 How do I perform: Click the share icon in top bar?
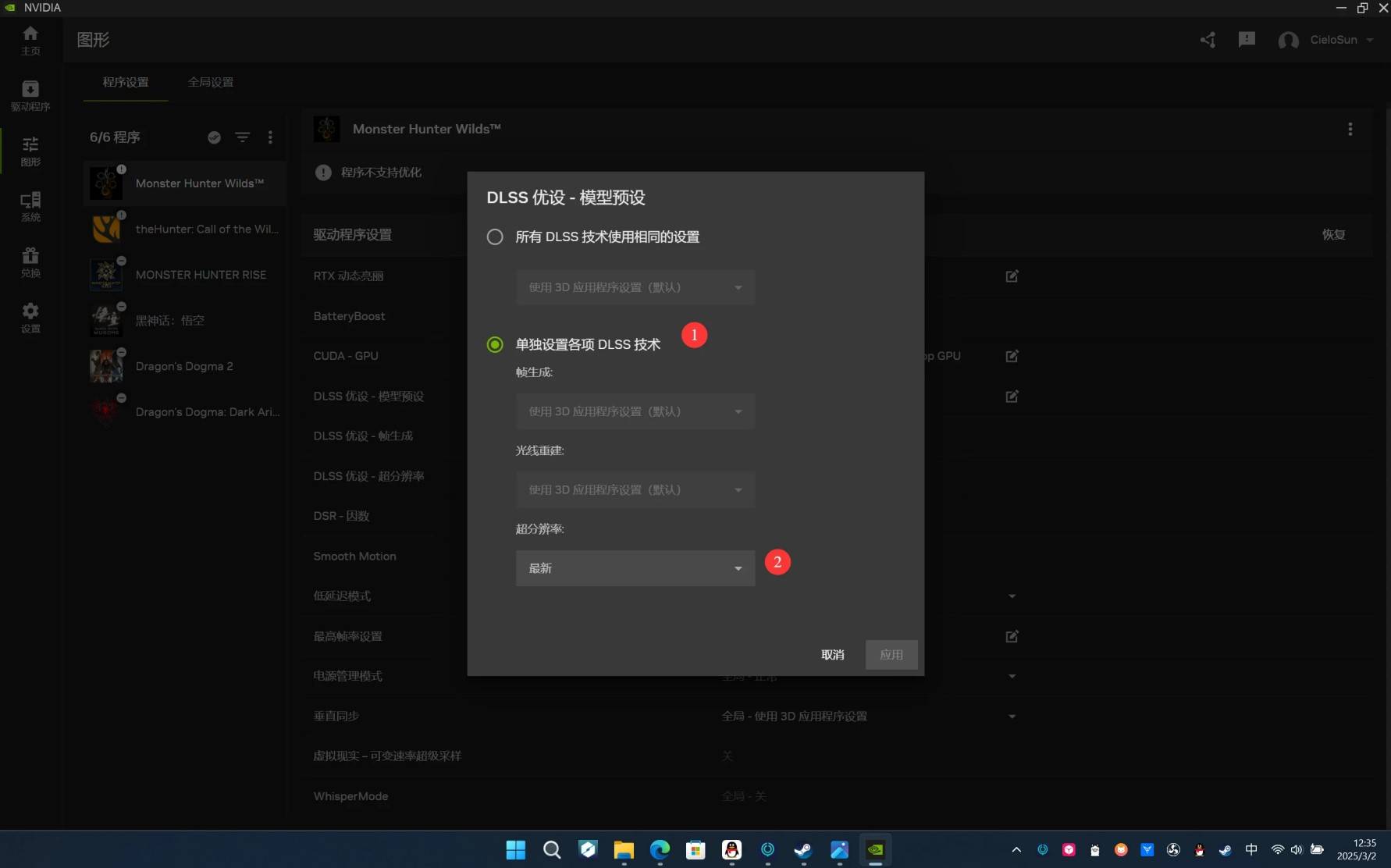tap(1208, 40)
